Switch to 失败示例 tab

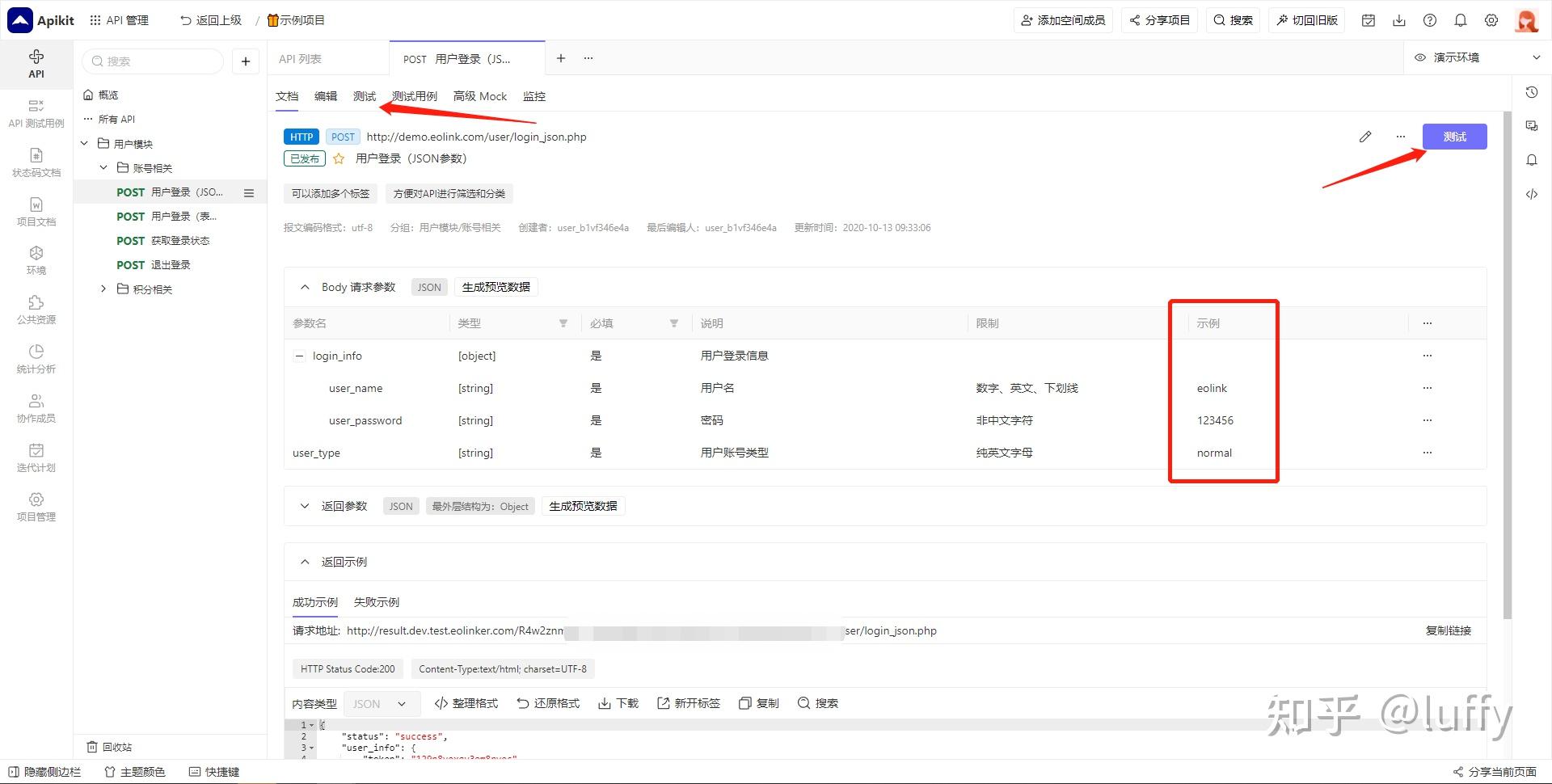pos(377,602)
